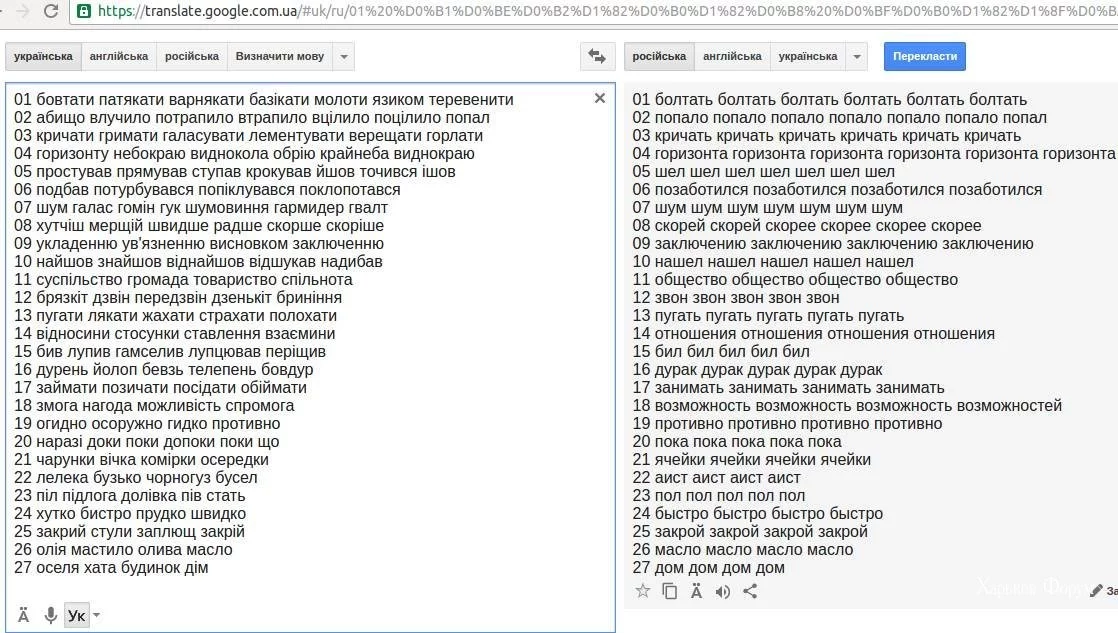Click the browser forward arrow
Screen dimensions: 1118x633
click(x=23, y=11)
